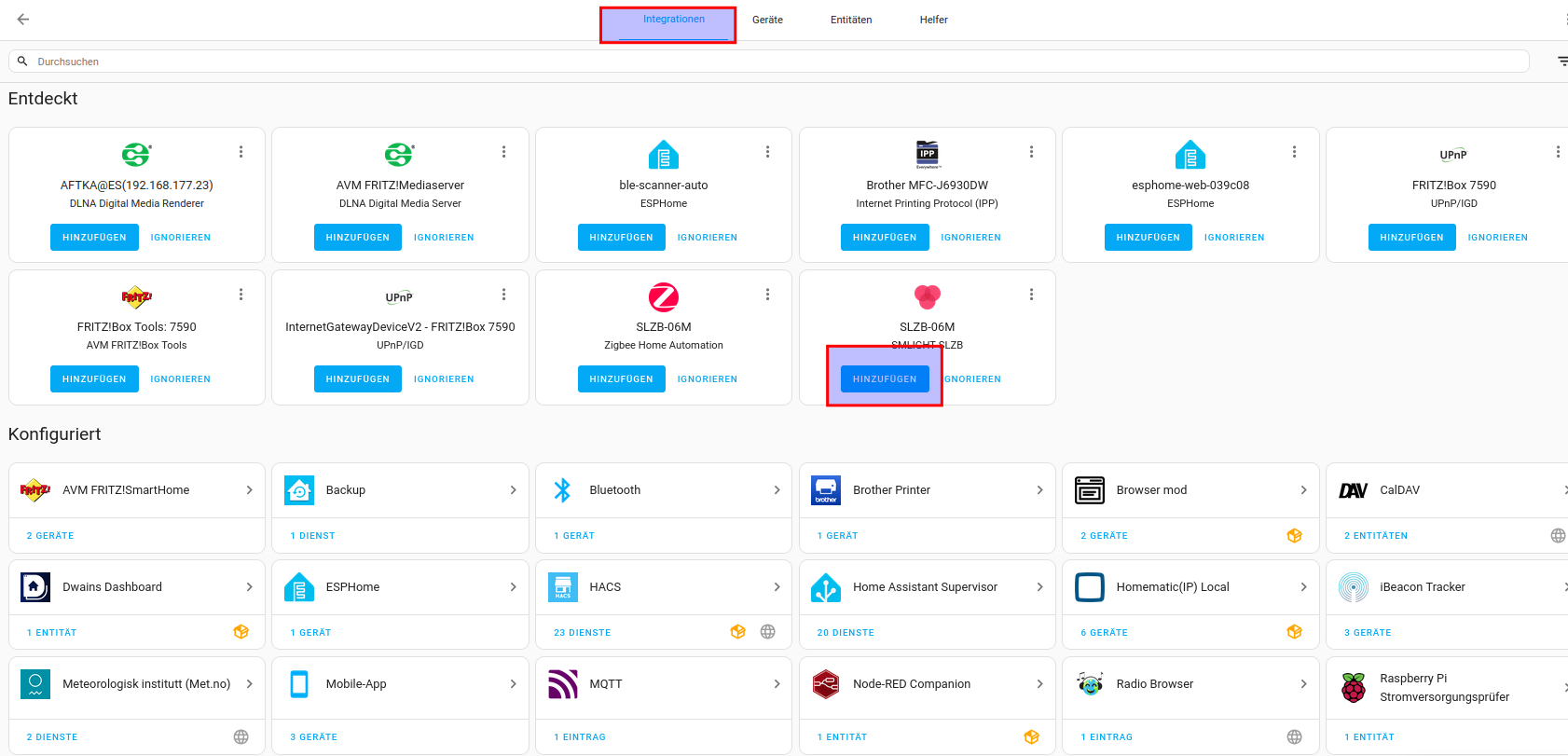The height and width of the screenshot is (756, 1568).
Task: Click the Zigbee Home Automation SLZB-06M logo
Action: pos(663,297)
